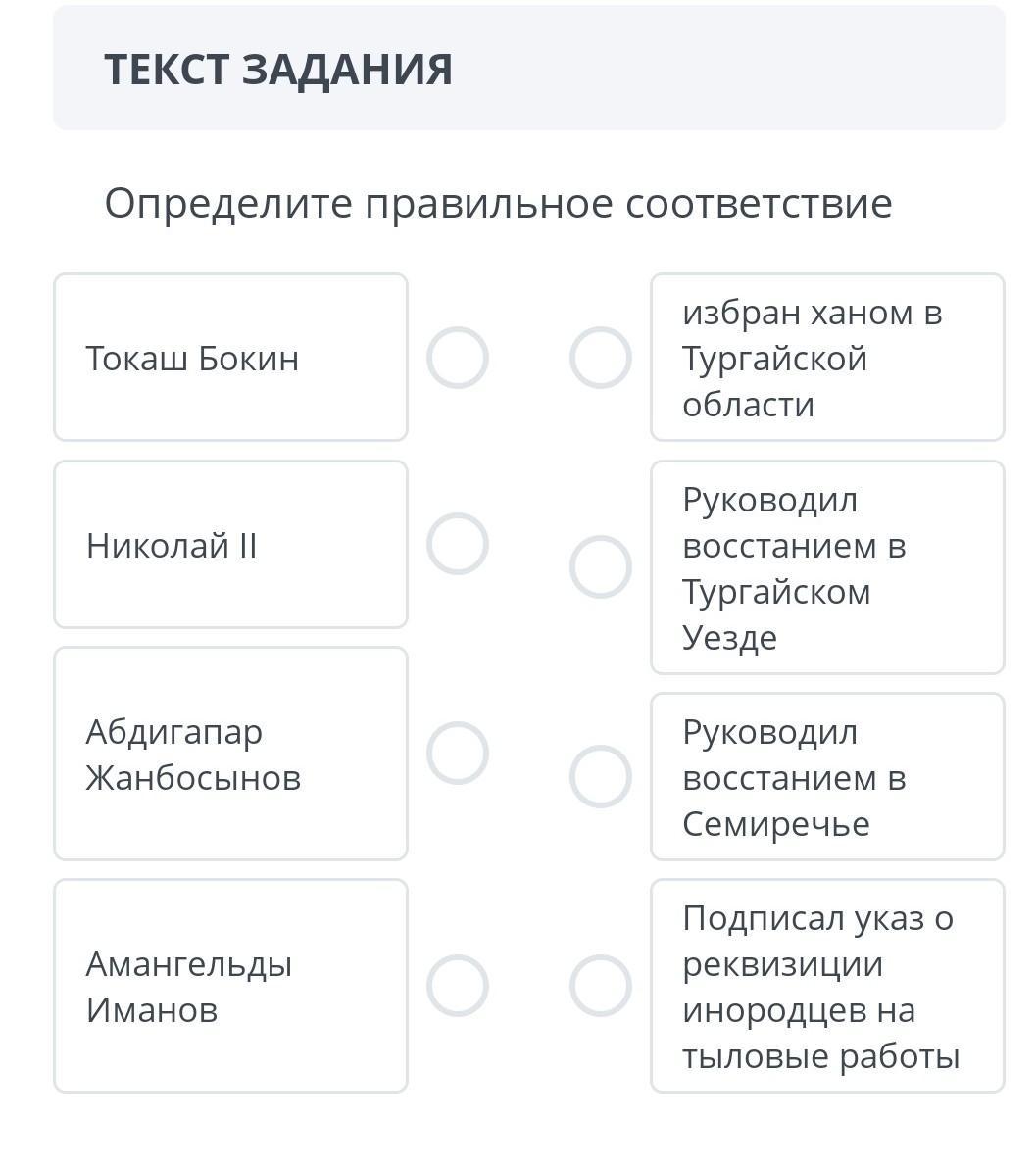1036x1168 pixels.
Task: Select the 'Руководил восстанием в Семиречье' box
Action: point(827,776)
